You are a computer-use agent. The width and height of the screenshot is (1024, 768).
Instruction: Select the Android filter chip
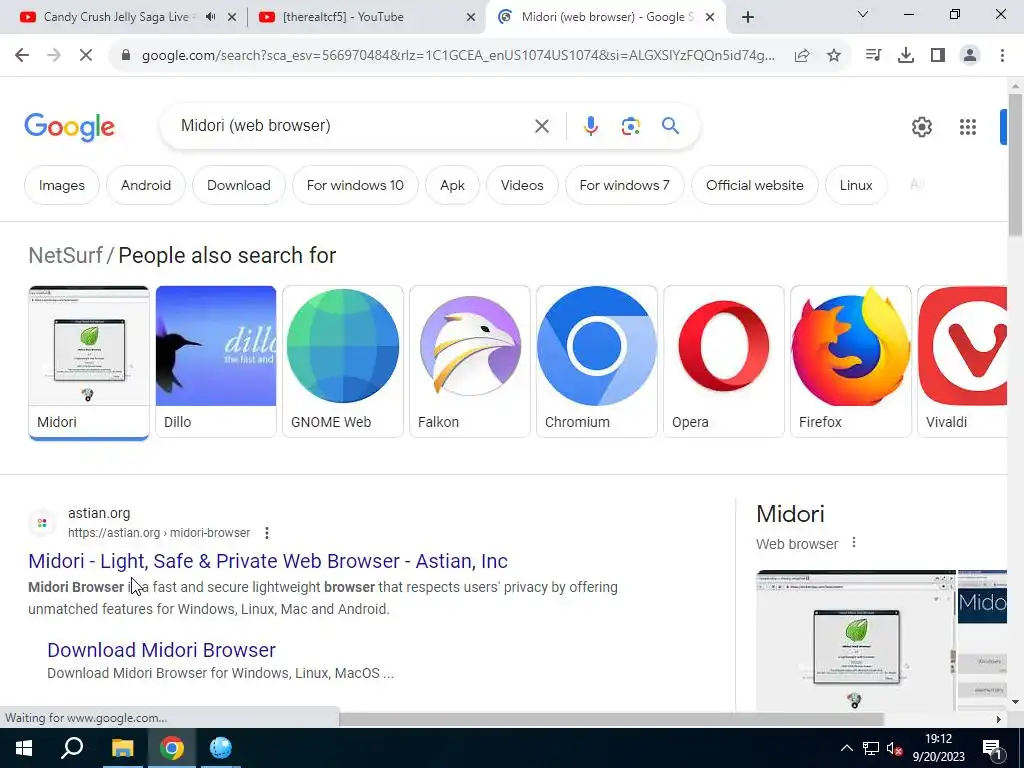tap(146, 185)
